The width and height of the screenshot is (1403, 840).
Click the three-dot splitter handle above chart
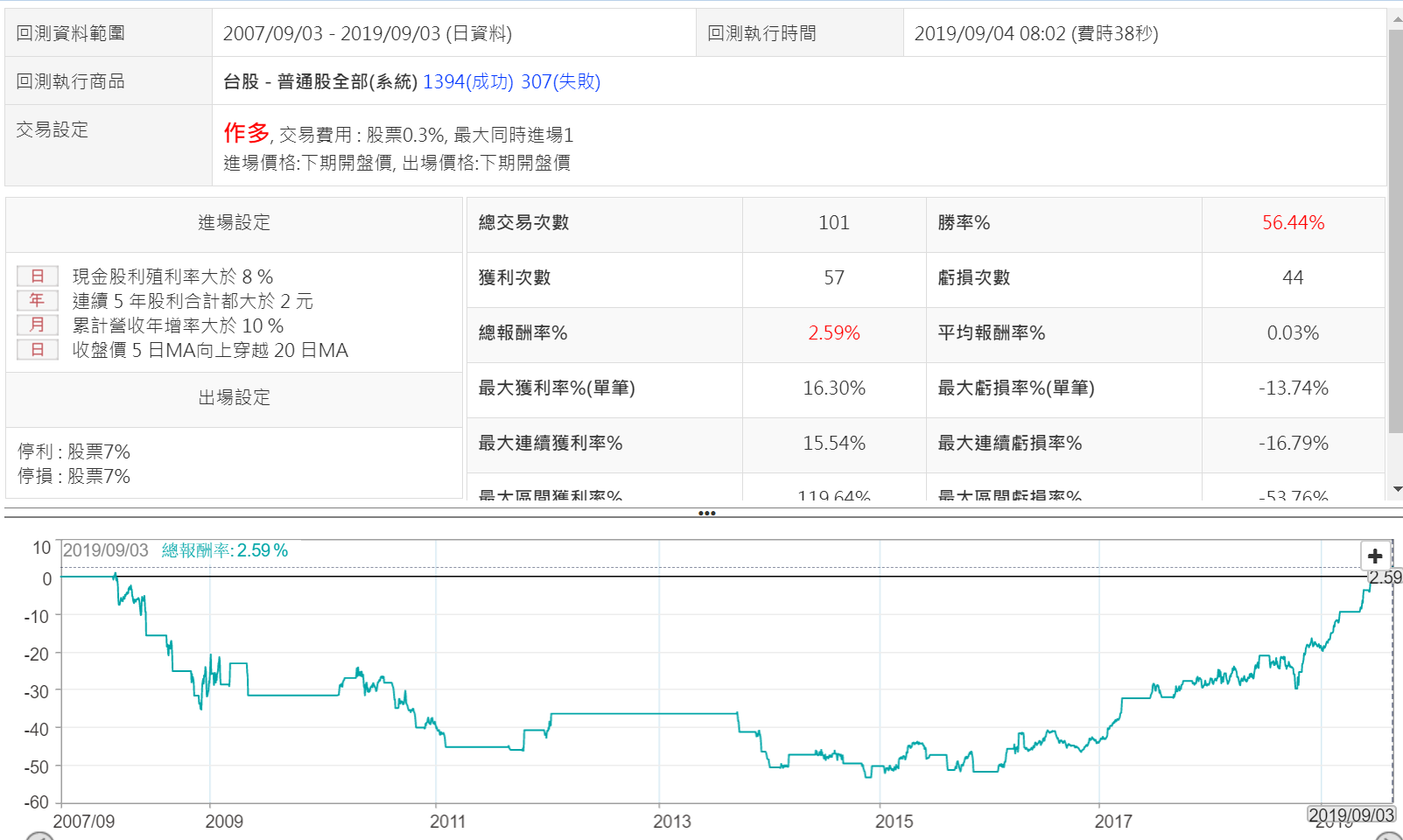point(707,514)
